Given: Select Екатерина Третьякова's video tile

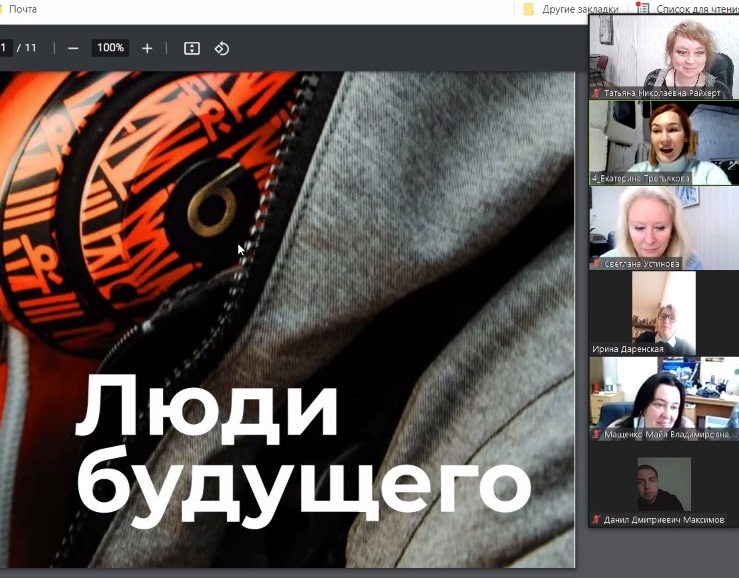Looking at the screenshot, I should 664,138.
